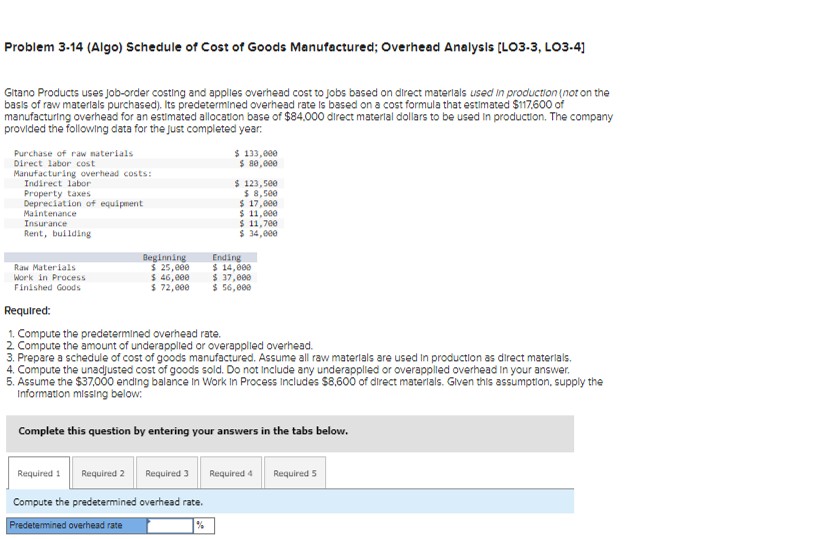Click the percent sign unit cell
Image resolution: width=840 pixels, height=539 pixels.
204,526
